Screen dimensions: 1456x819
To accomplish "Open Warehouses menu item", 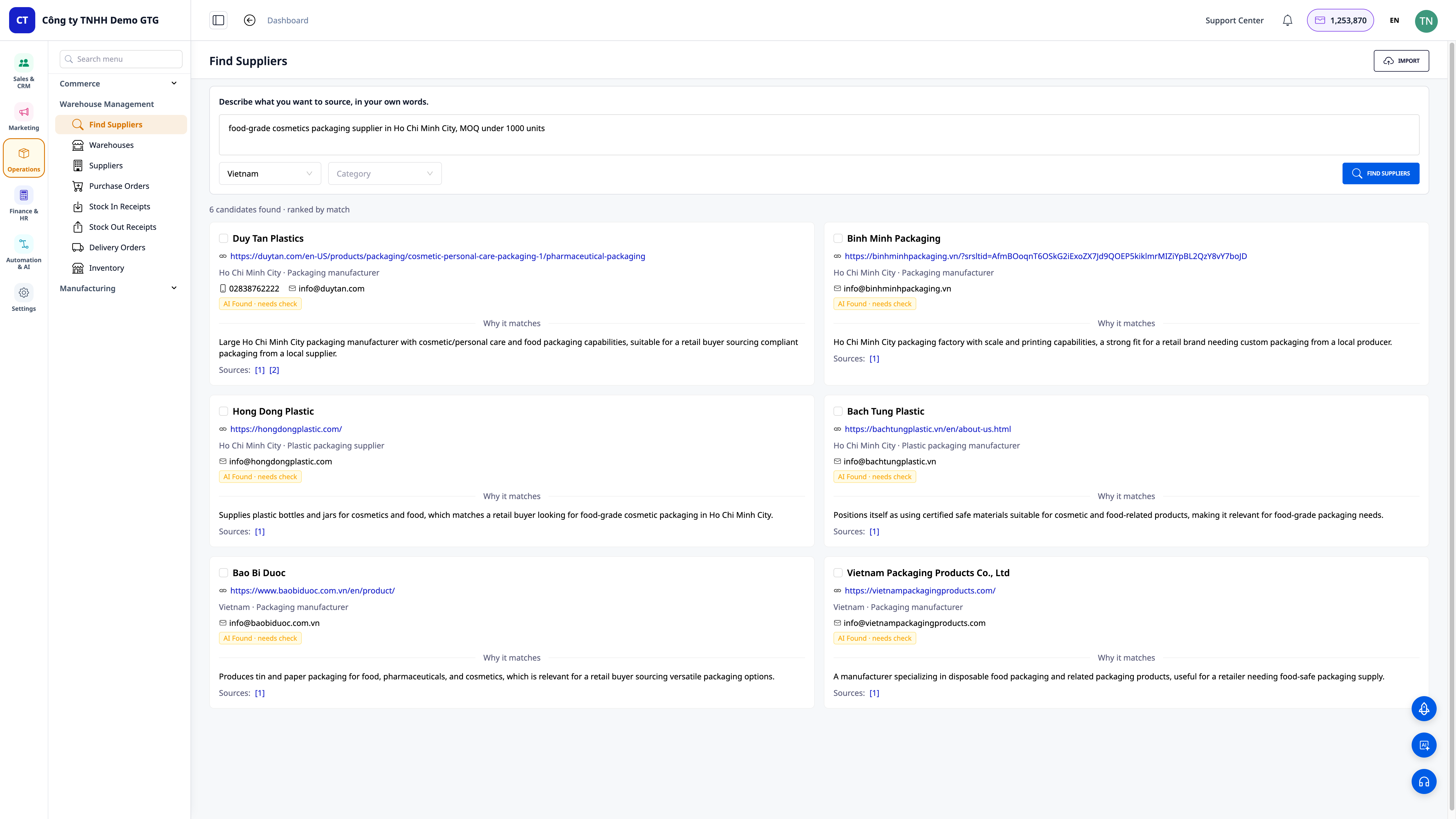I will point(121,145).
